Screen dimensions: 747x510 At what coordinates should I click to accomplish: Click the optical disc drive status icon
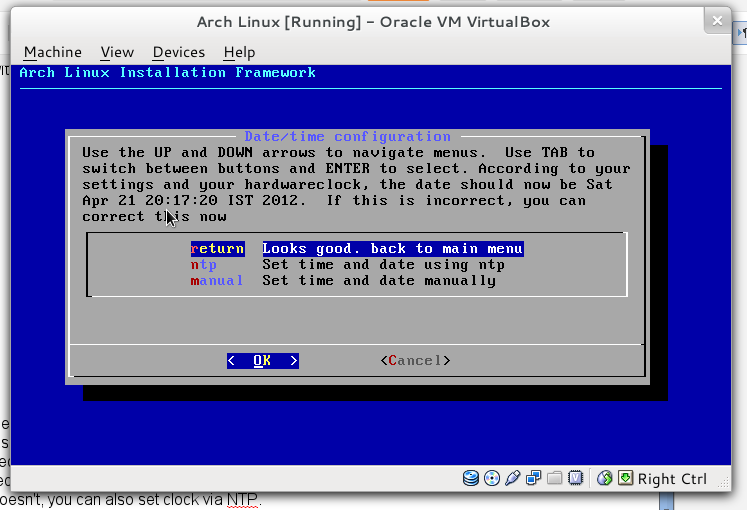point(492,478)
